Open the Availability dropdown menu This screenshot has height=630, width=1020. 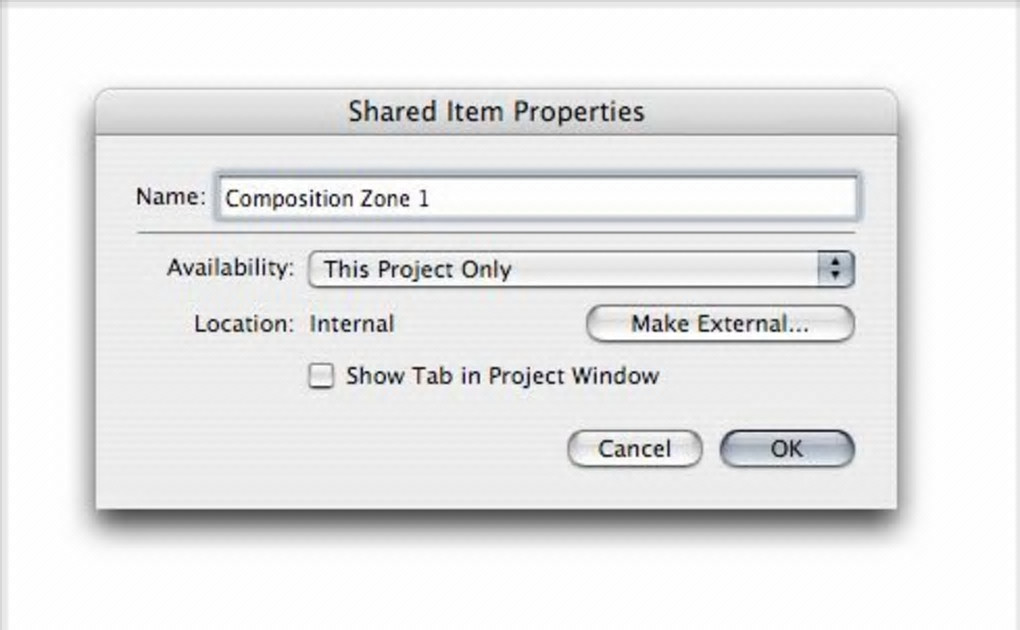click(x=580, y=269)
